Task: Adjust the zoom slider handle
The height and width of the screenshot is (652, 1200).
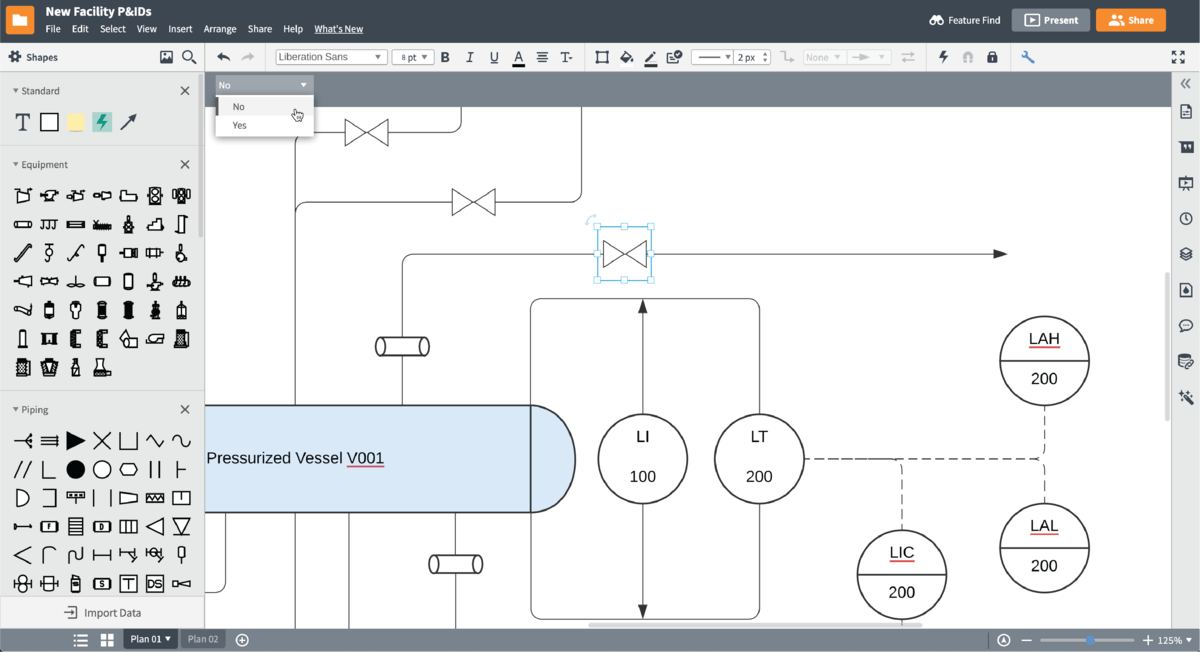Action: pos(1090,640)
